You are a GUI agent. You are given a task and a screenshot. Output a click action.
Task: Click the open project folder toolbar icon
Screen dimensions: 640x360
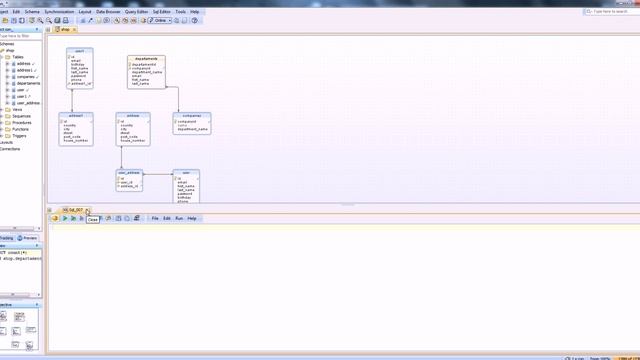pos(5,20)
